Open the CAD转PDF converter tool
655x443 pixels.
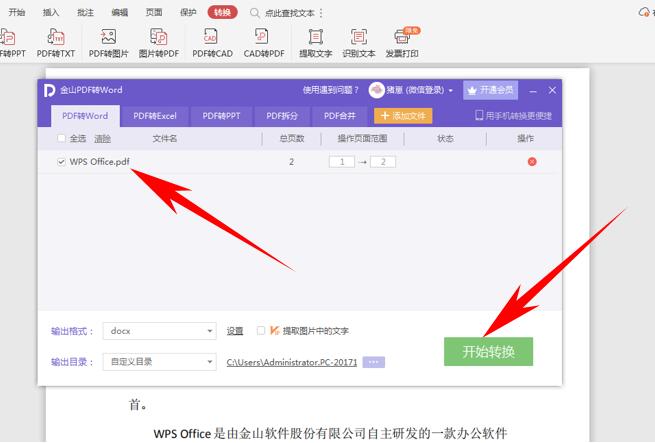click(264, 43)
